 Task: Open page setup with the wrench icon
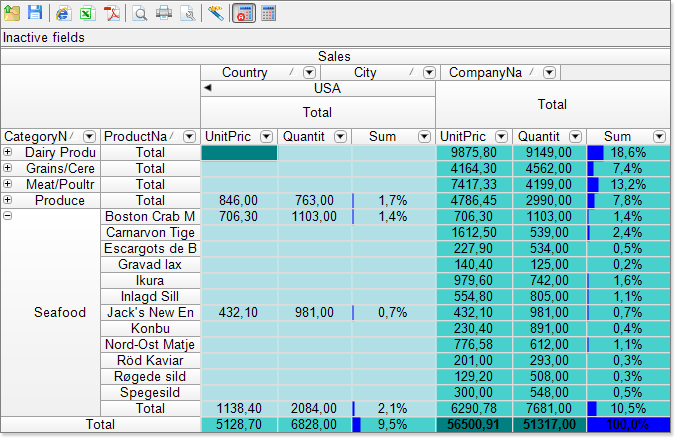point(188,13)
